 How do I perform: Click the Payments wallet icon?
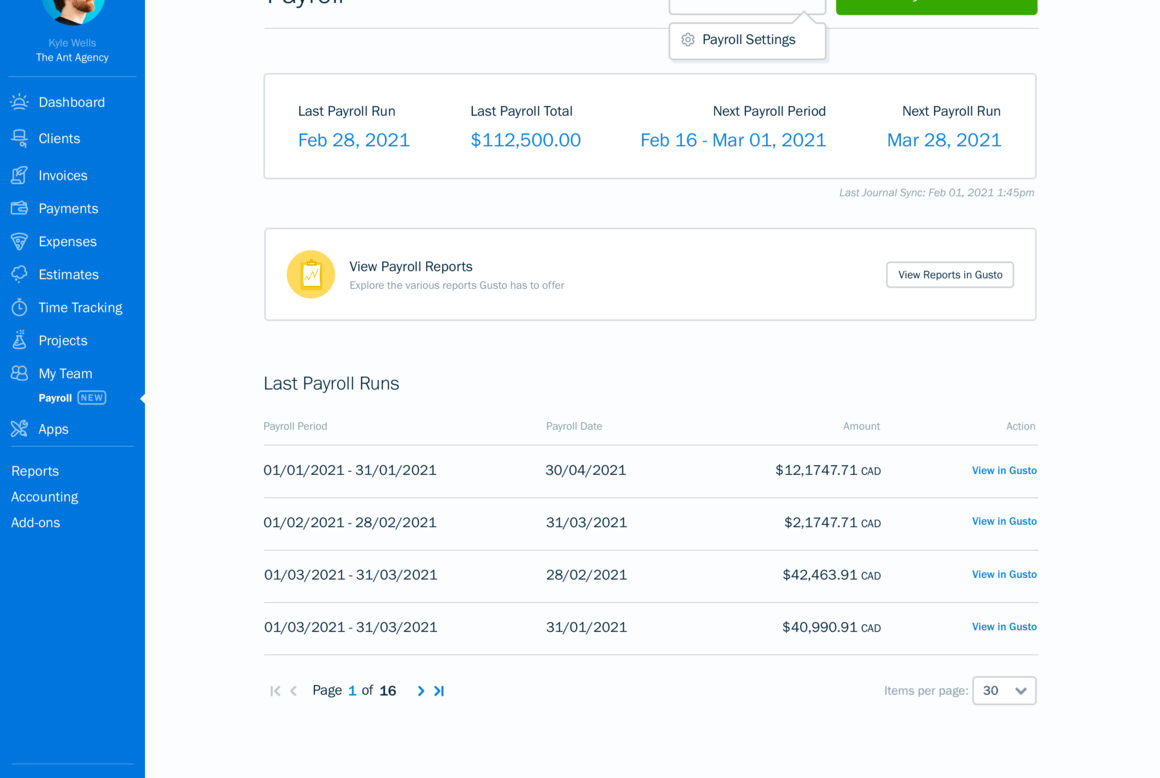pyautogui.click(x=19, y=208)
